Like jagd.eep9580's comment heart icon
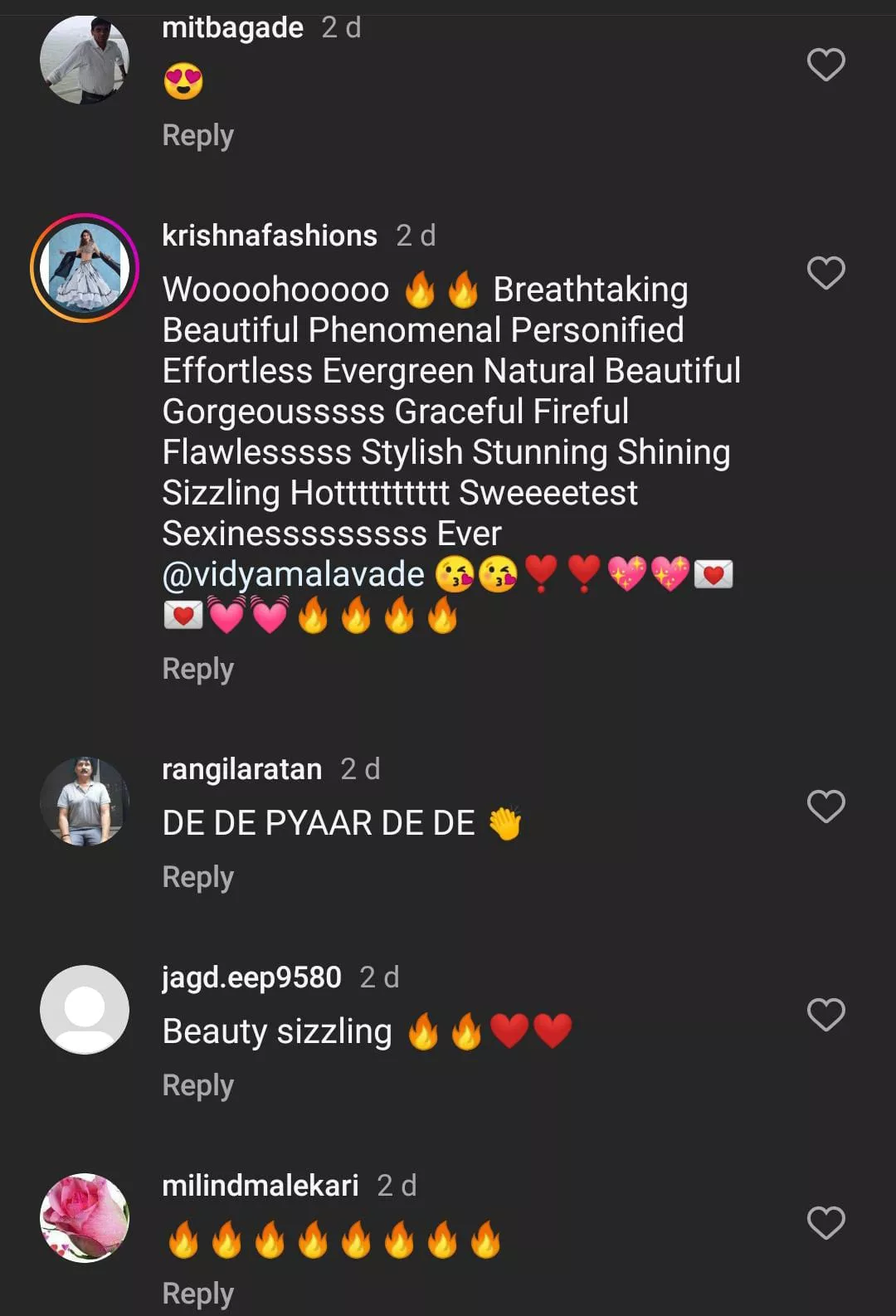896x1316 pixels. (825, 1015)
